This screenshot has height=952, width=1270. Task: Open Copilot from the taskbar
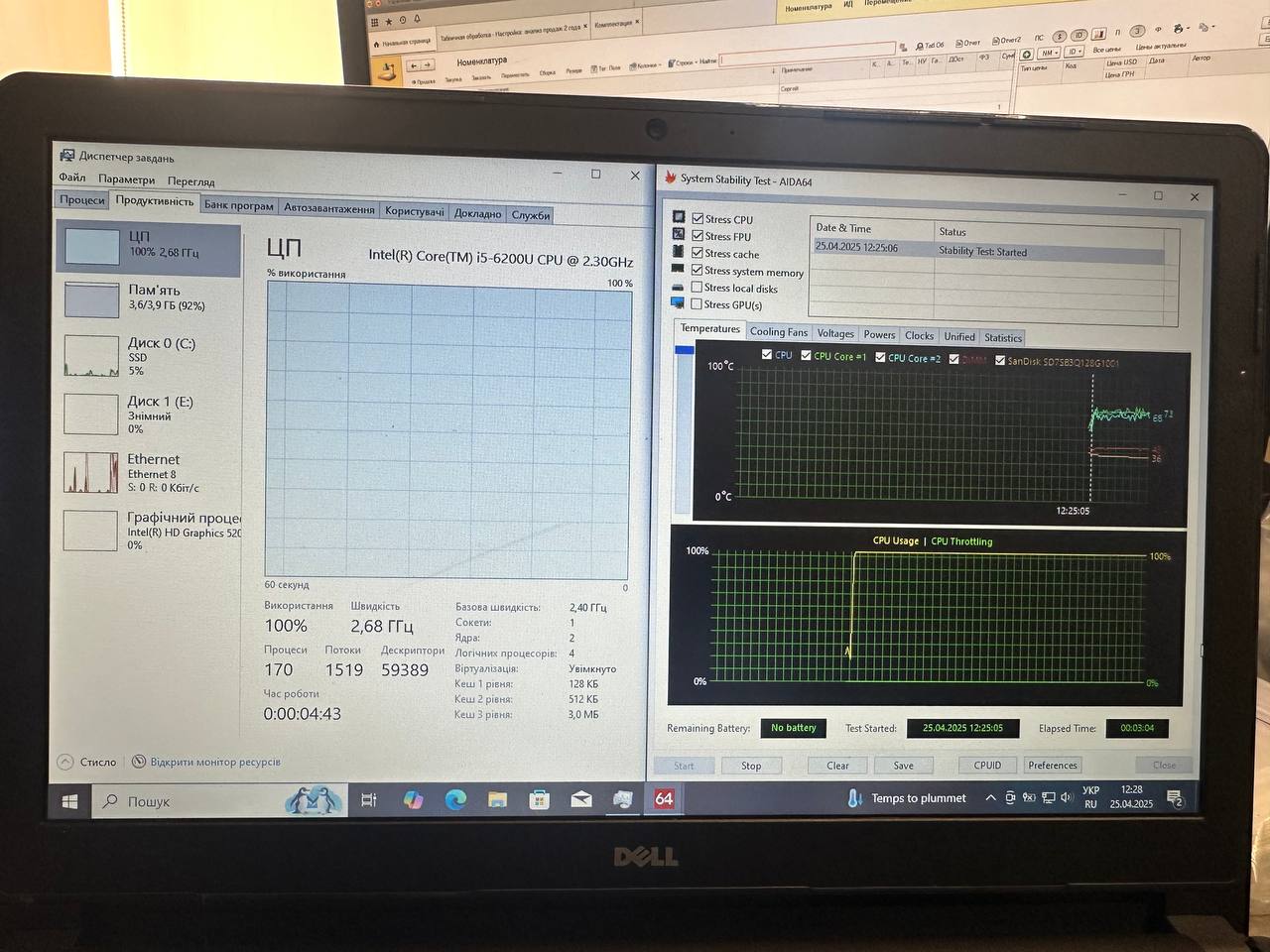click(413, 799)
